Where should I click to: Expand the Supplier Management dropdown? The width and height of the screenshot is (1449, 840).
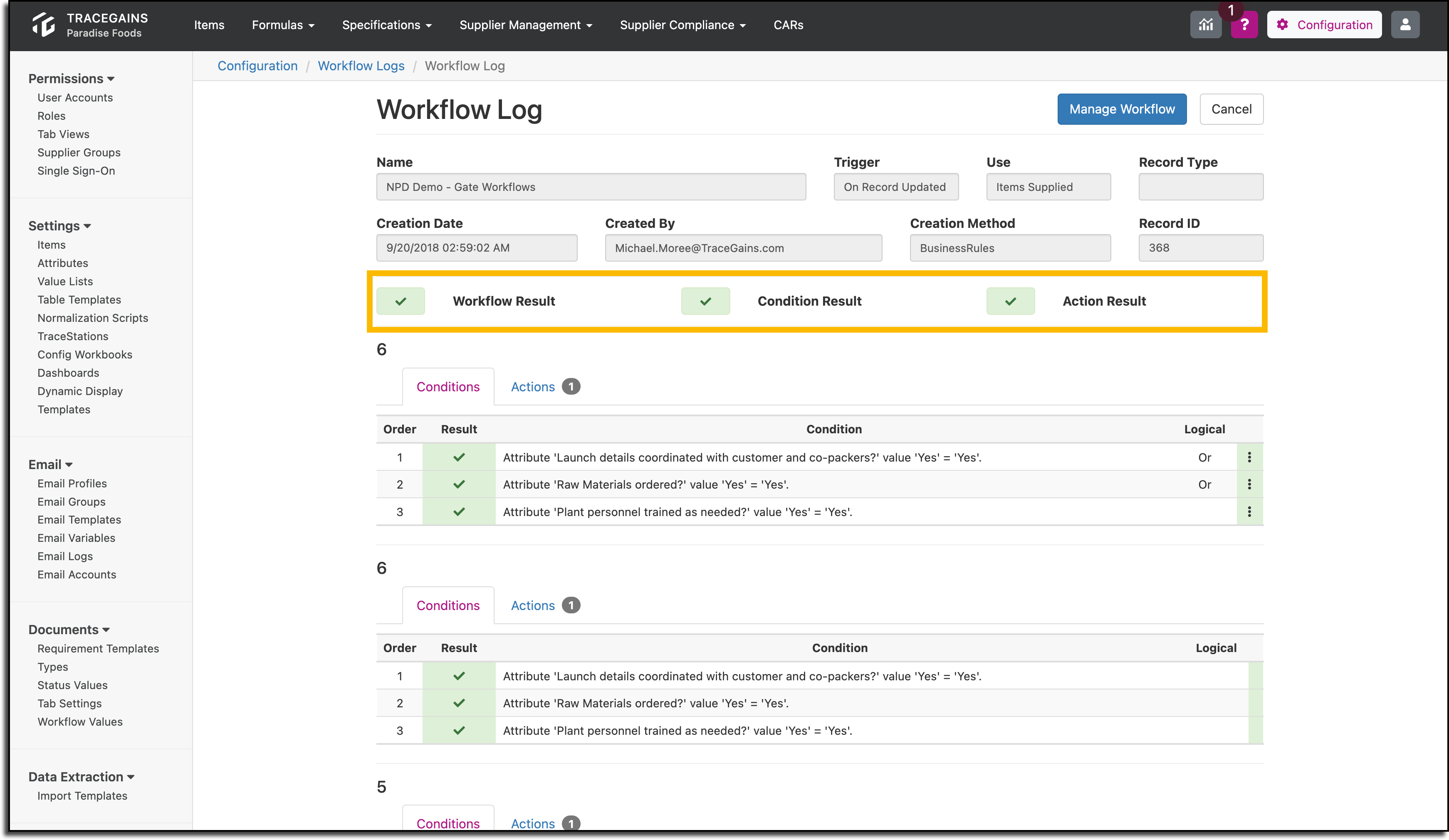(x=526, y=25)
